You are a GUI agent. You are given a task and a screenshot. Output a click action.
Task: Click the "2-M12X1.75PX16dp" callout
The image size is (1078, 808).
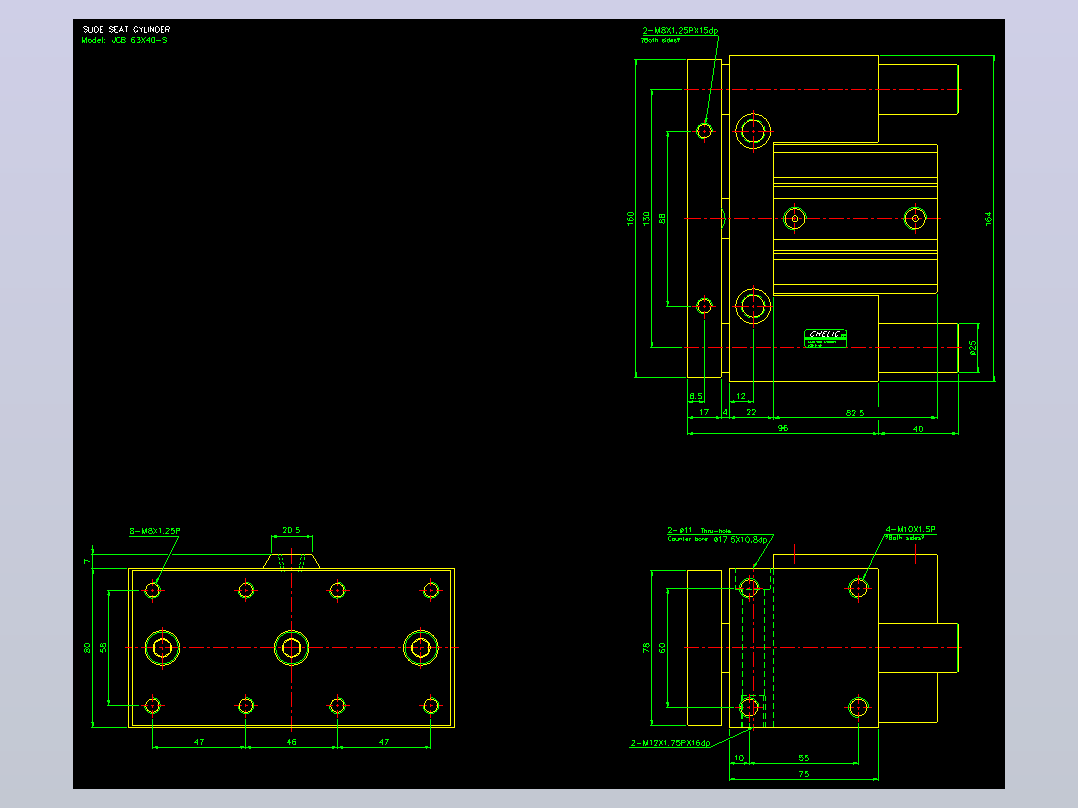(x=670, y=743)
